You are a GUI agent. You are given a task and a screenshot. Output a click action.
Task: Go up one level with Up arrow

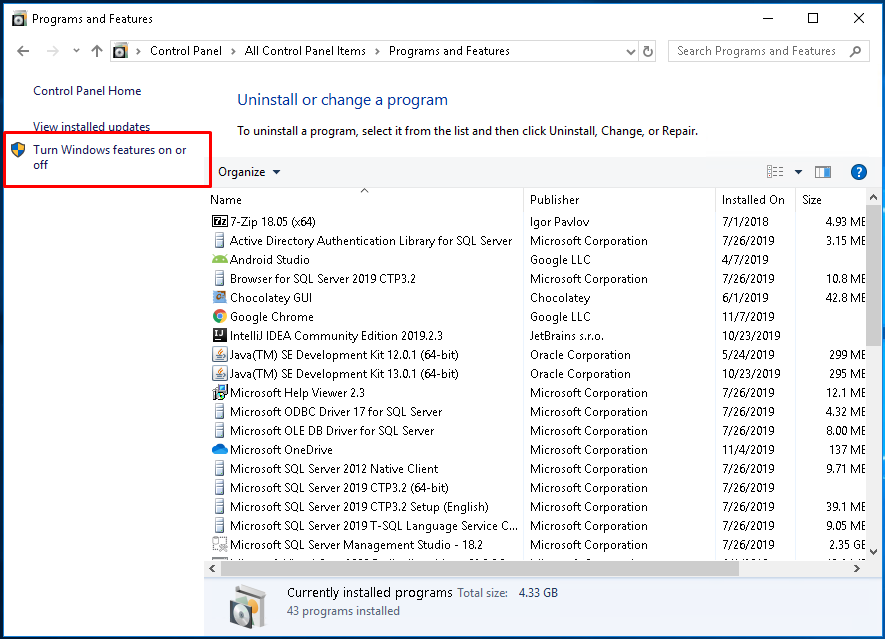tap(97, 51)
